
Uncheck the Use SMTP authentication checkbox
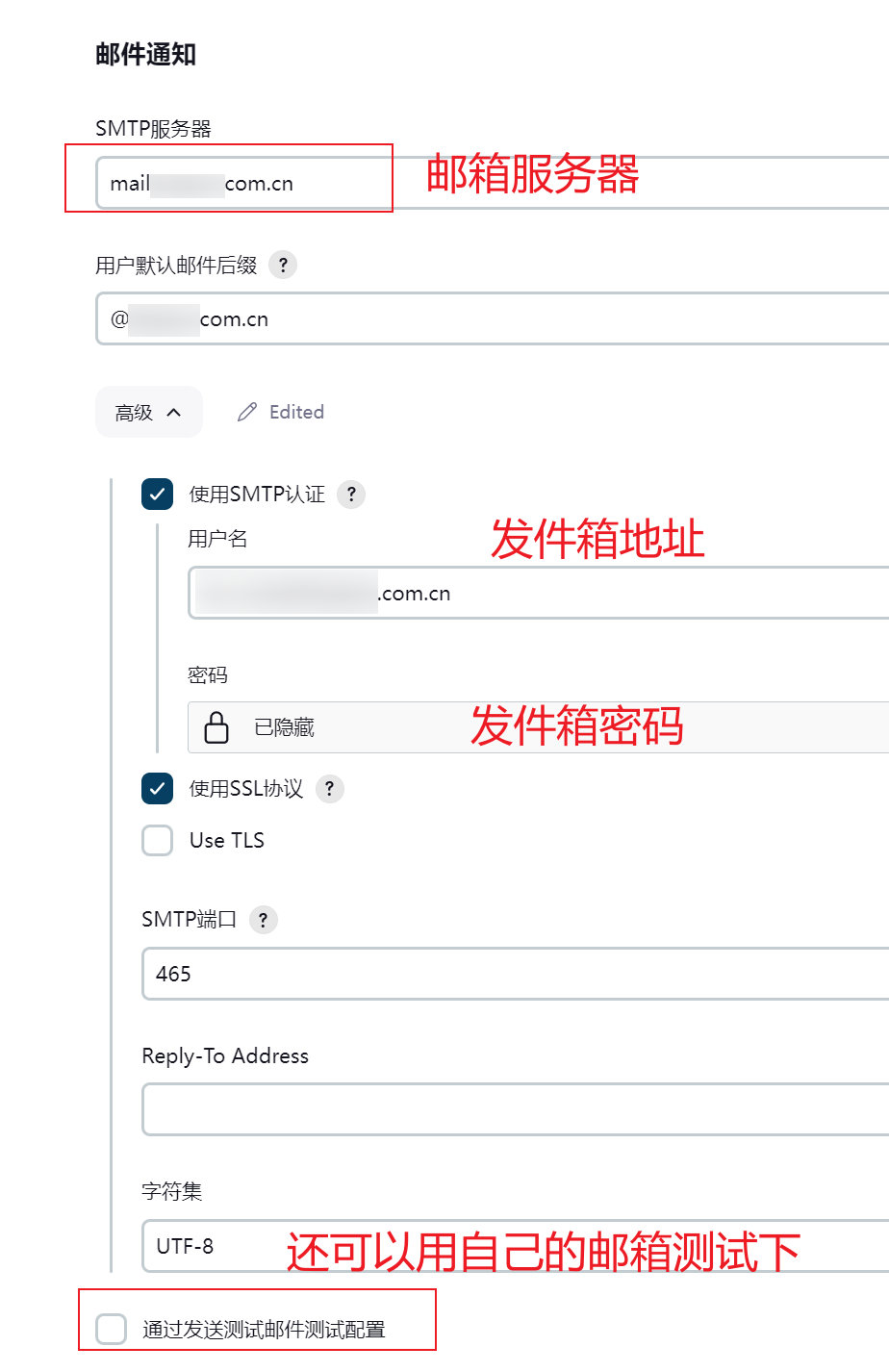pos(158,495)
